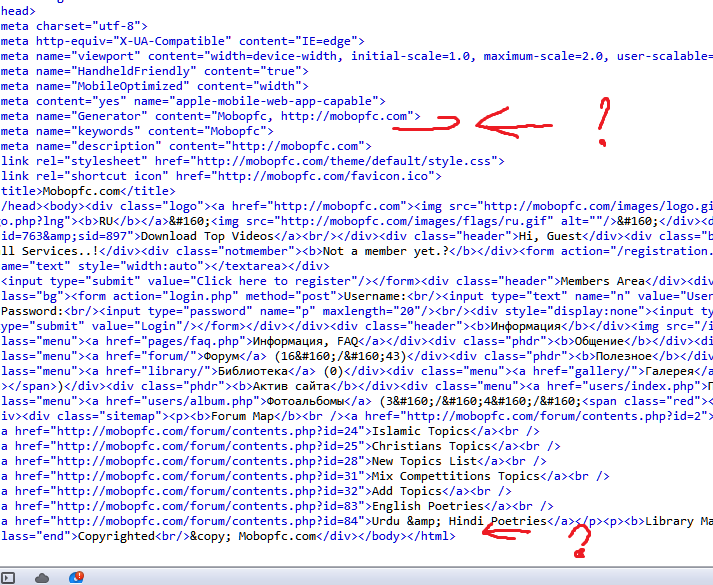This screenshot has height=585, width=713.
Task: Click the closing '</body></html>' tags
Action: (x=407, y=536)
